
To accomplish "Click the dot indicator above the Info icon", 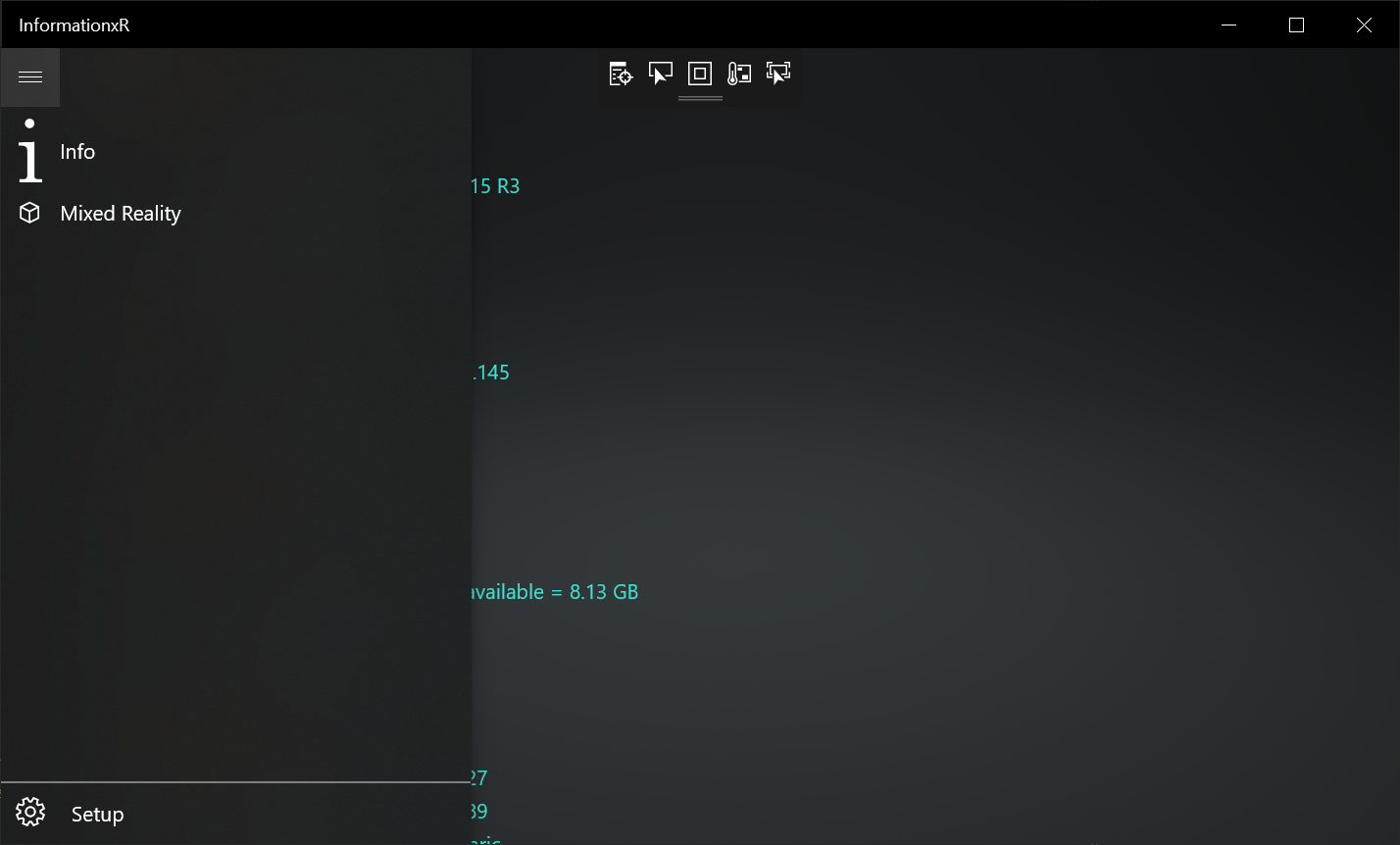I will [29, 123].
